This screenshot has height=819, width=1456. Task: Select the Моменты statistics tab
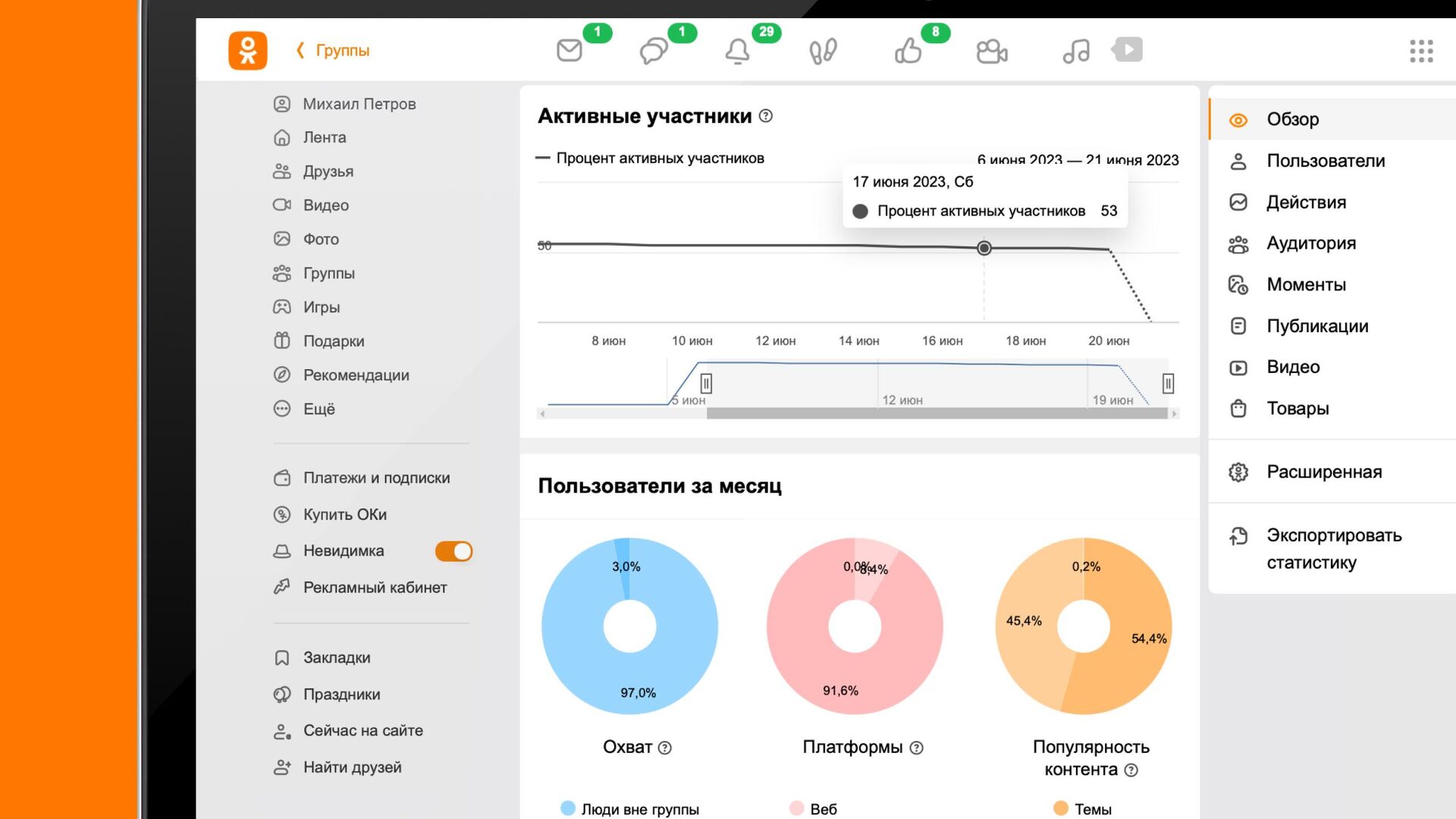[x=1332, y=285]
